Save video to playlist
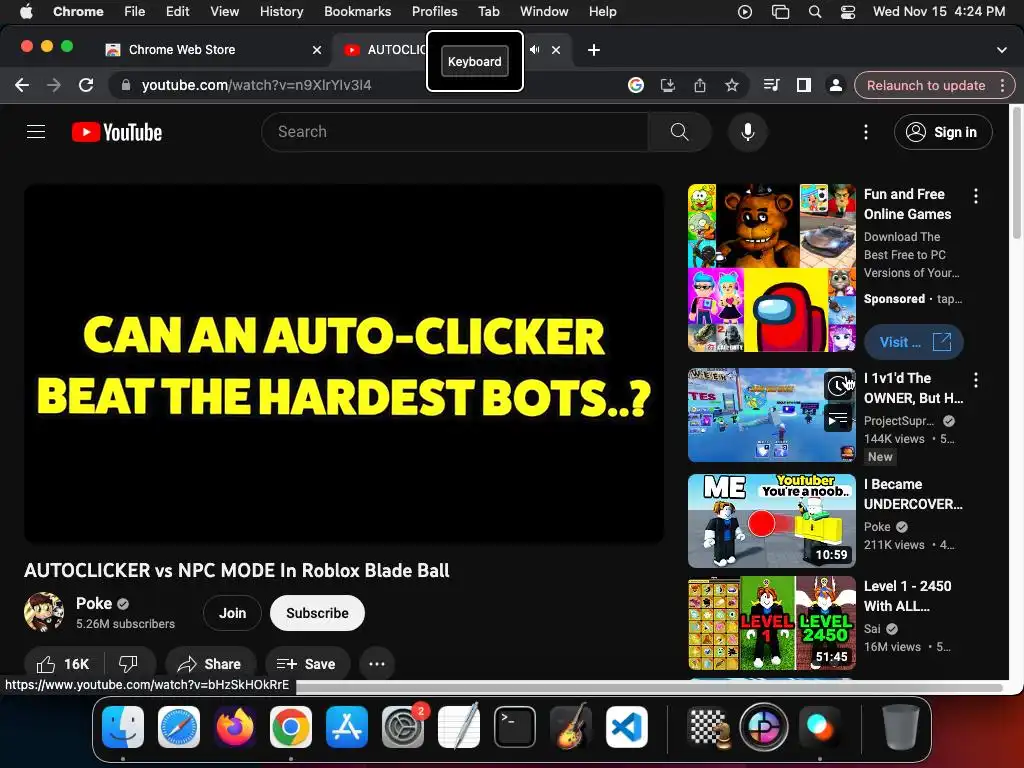The width and height of the screenshot is (1024, 768). (307, 664)
